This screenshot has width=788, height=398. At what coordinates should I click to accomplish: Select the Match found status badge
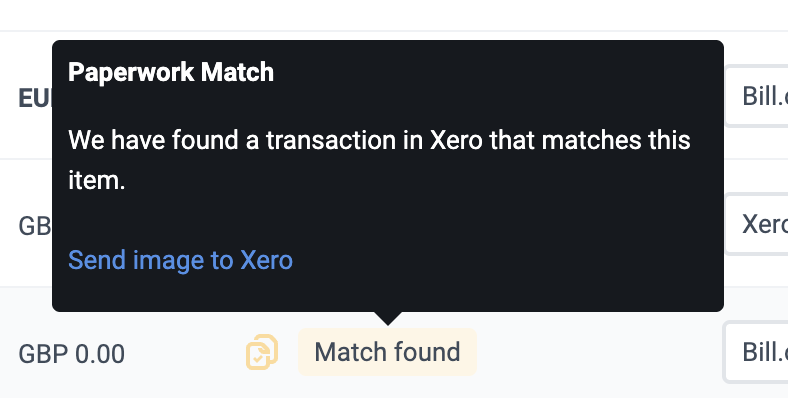click(x=387, y=352)
